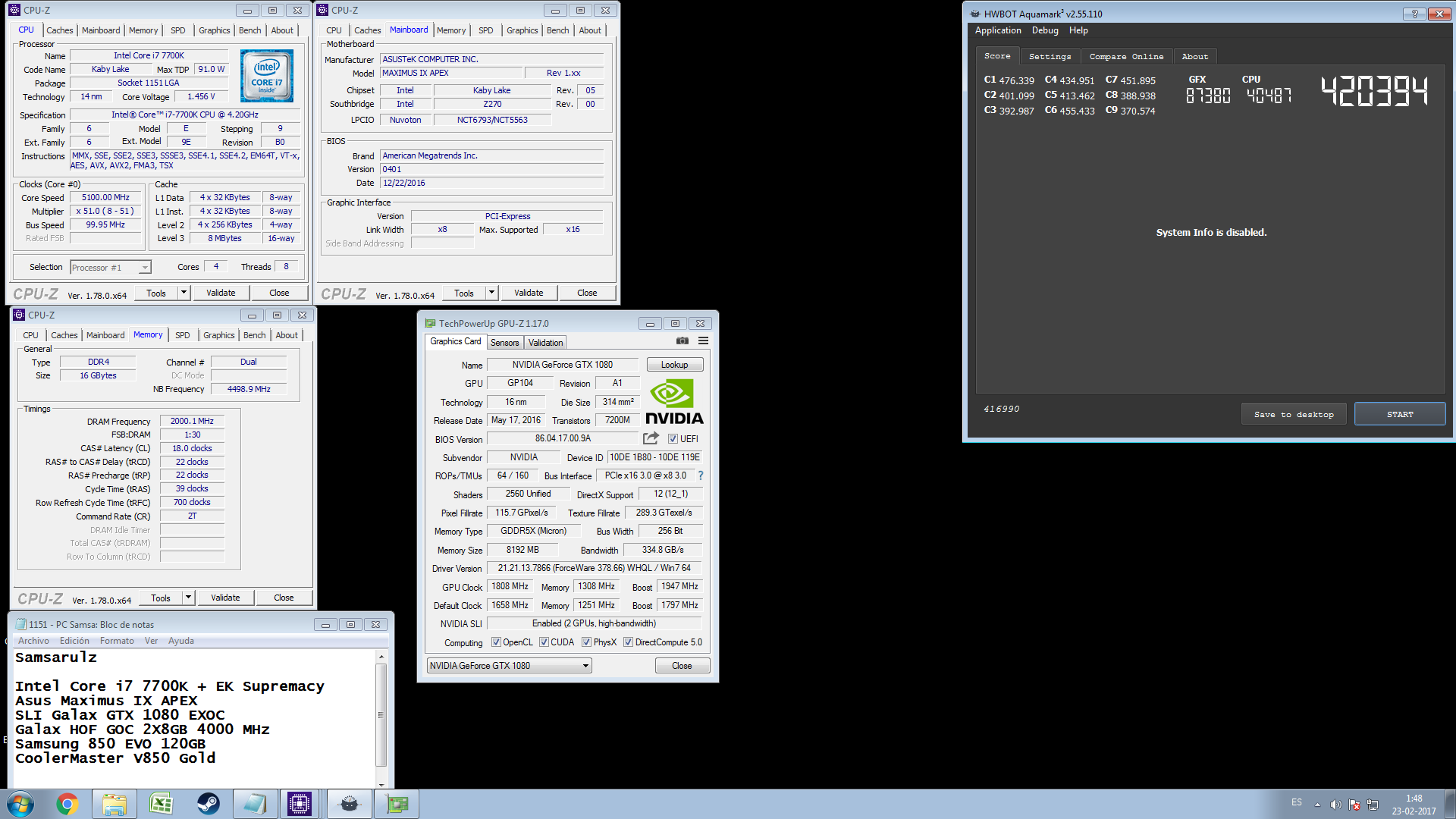
Task: Open Google Chrome from taskbar
Action: 67,804
